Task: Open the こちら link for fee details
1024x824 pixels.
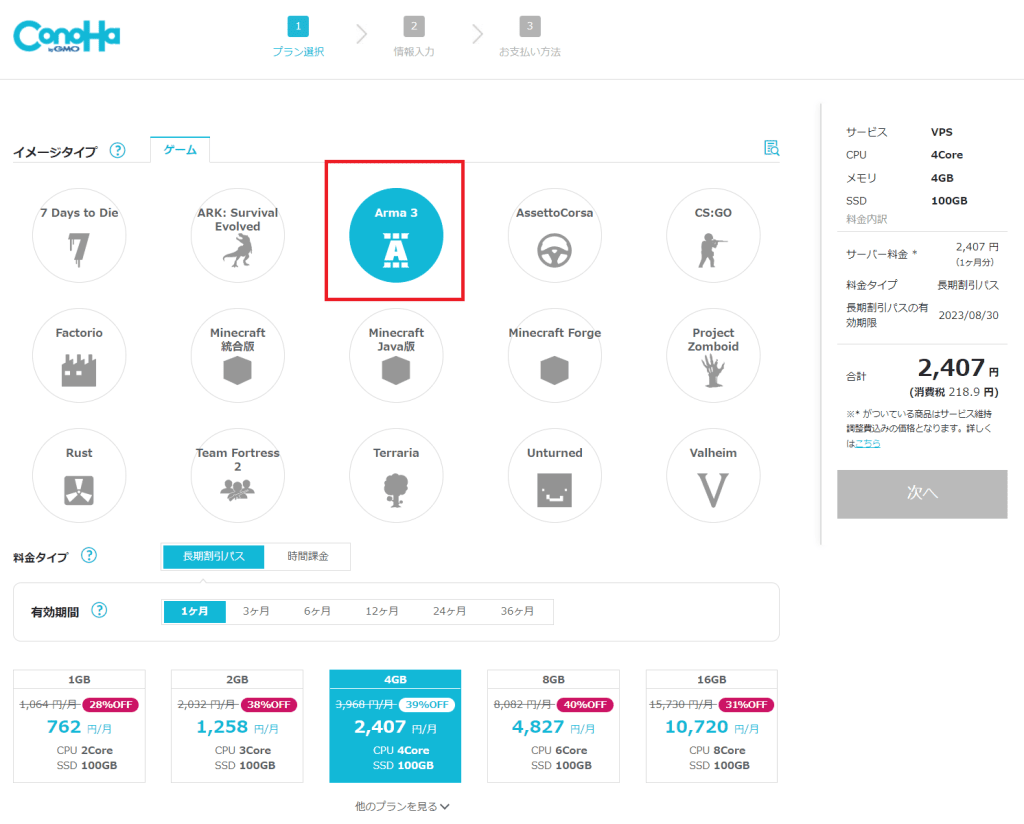Action: (868, 443)
